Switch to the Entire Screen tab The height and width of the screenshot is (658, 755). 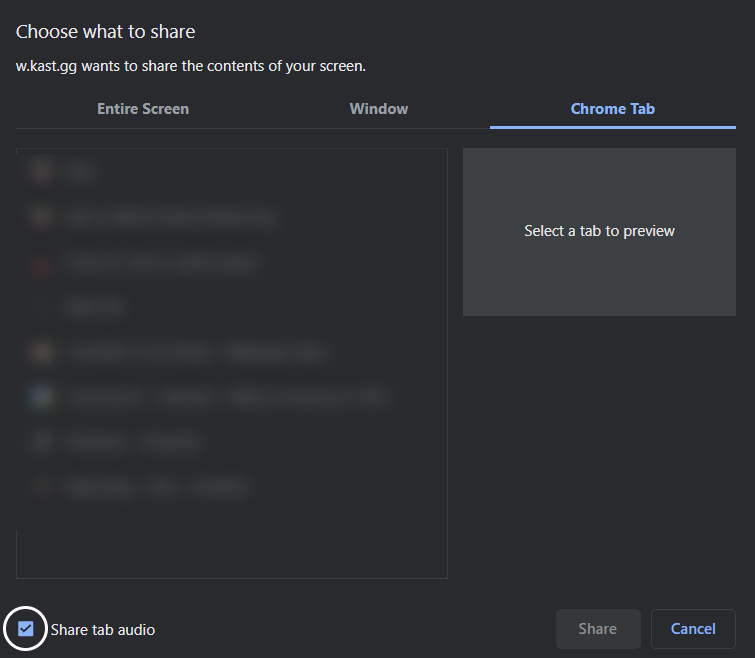[x=143, y=109]
